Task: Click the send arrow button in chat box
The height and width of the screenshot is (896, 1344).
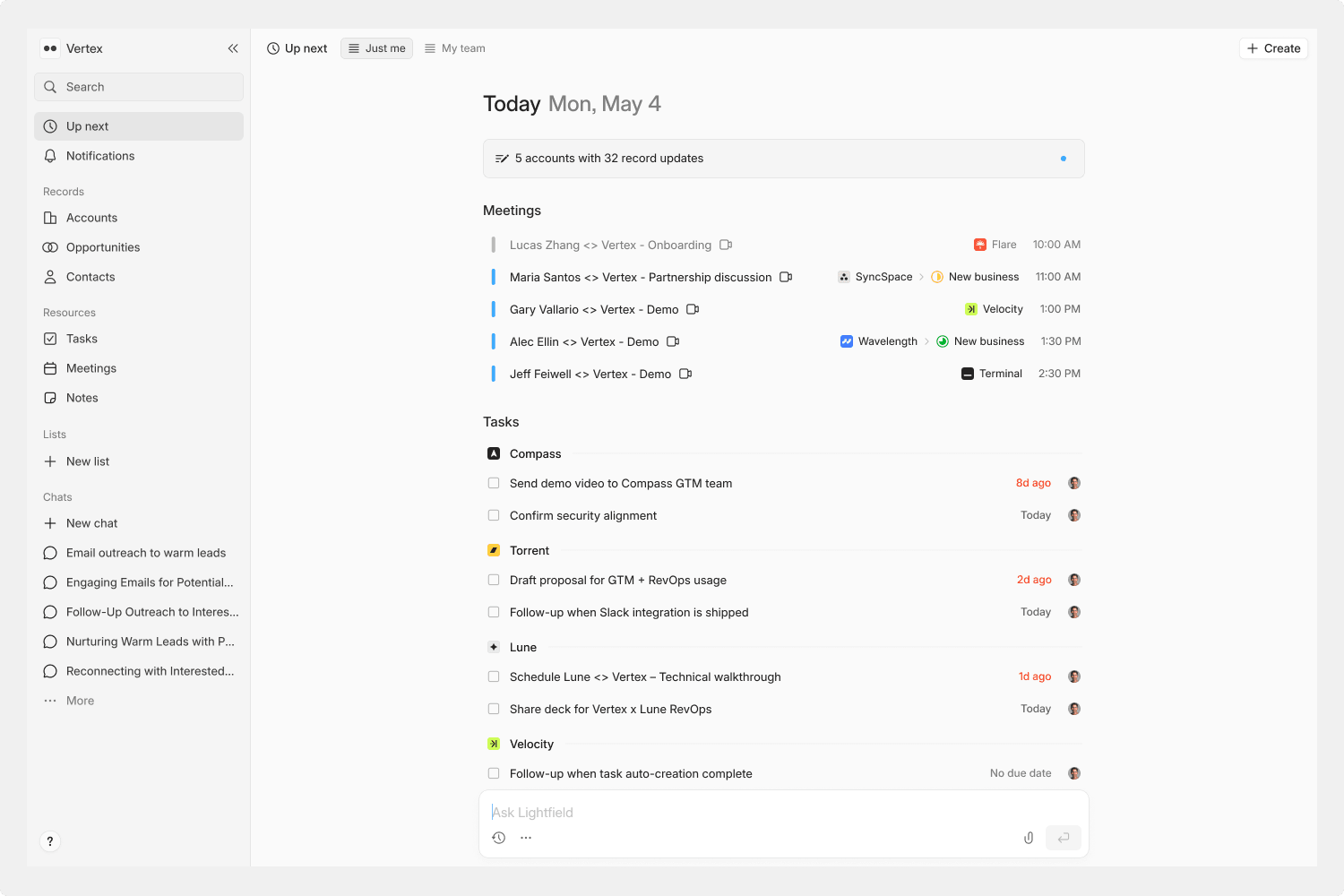Action: (1064, 838)
